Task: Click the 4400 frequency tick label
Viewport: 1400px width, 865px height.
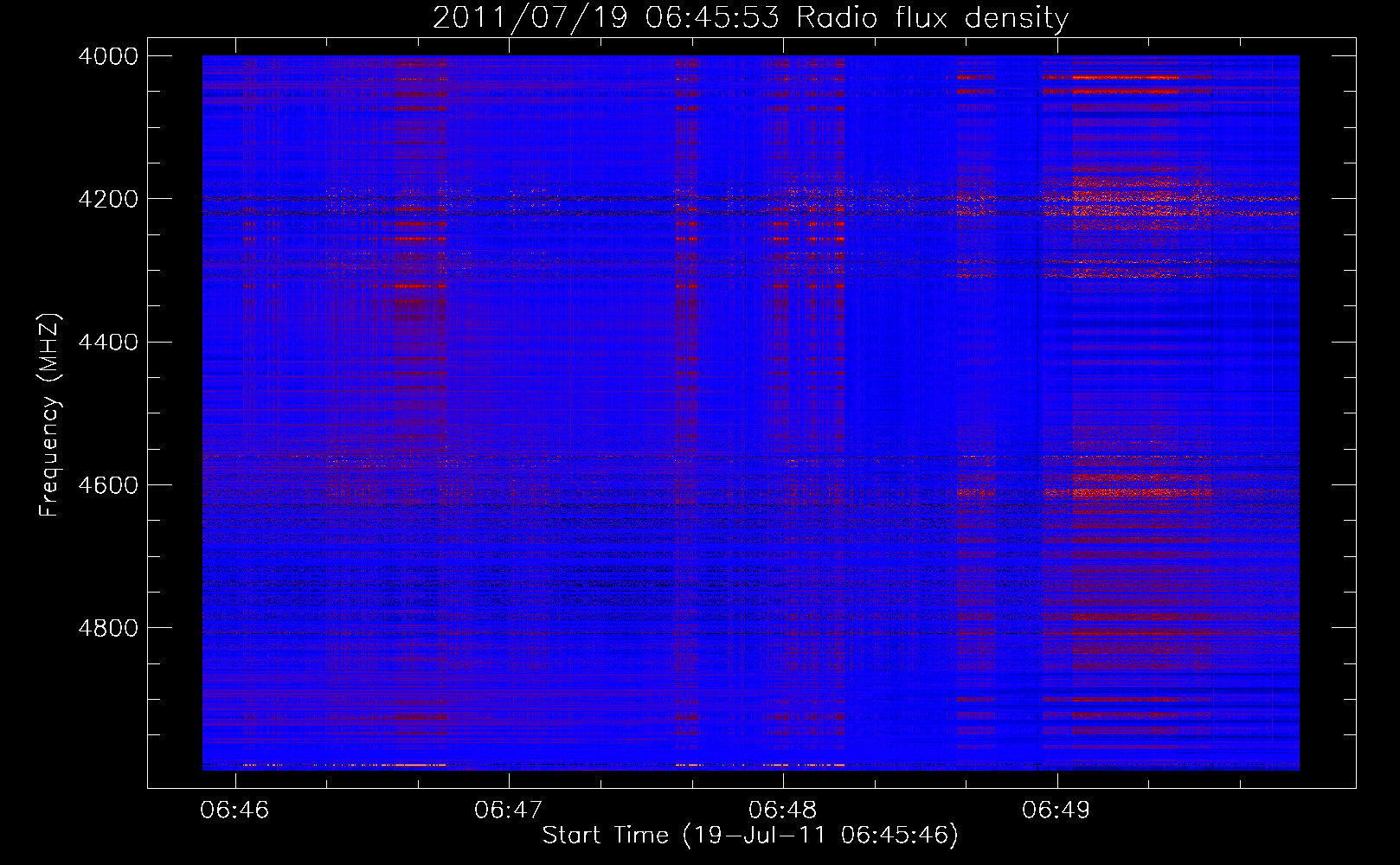Action: click(x=107, y=343)
